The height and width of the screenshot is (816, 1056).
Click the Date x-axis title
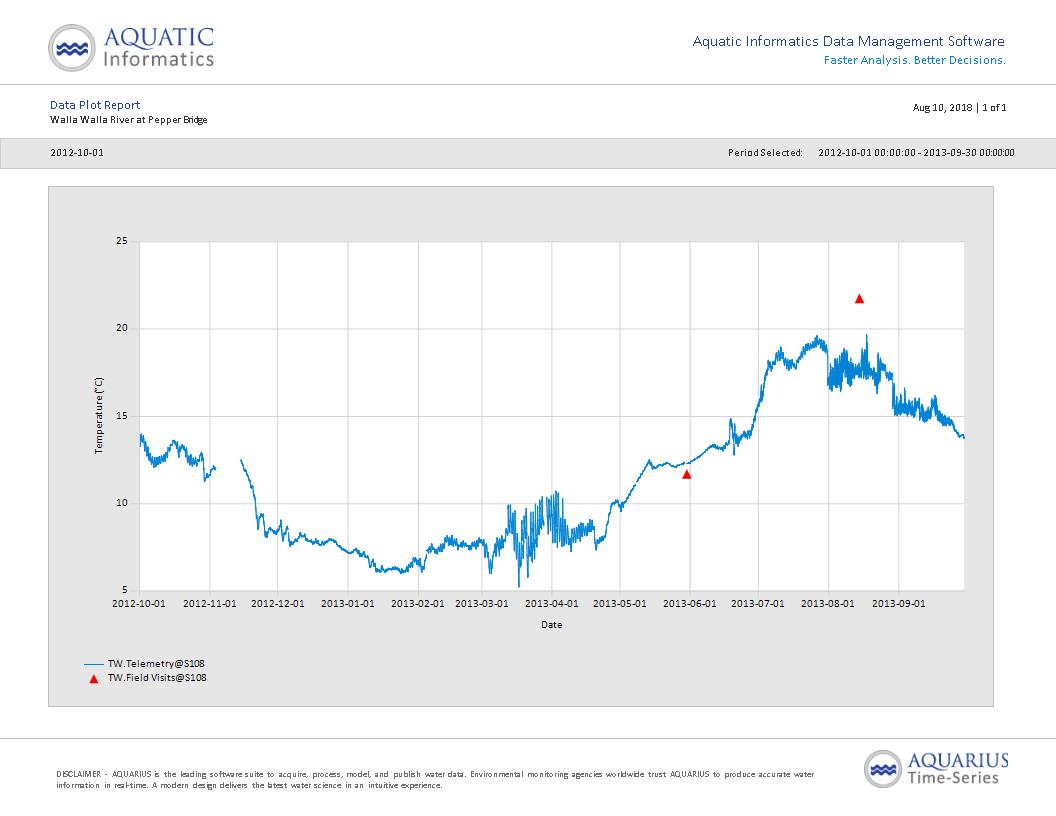click(x=552, y=625)
